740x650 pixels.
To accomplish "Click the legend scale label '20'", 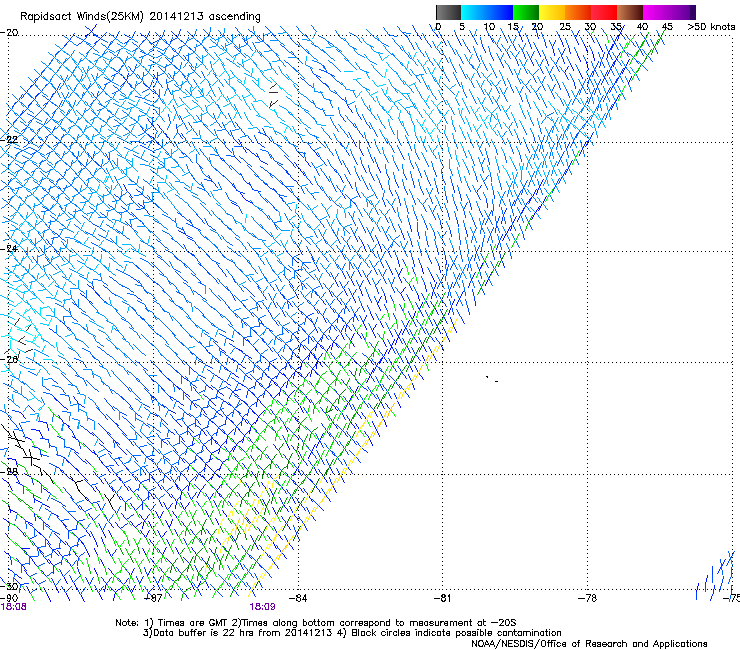I will [538, 27].
